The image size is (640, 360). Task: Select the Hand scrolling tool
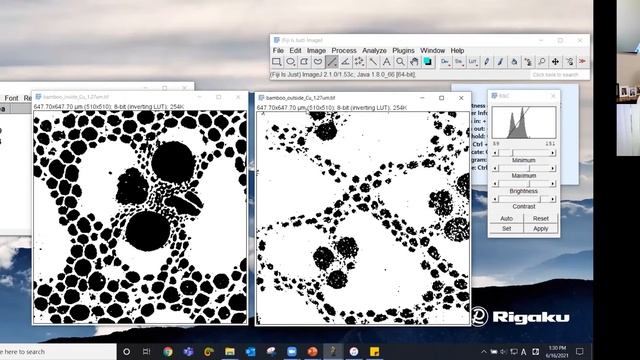pos(414,62)
